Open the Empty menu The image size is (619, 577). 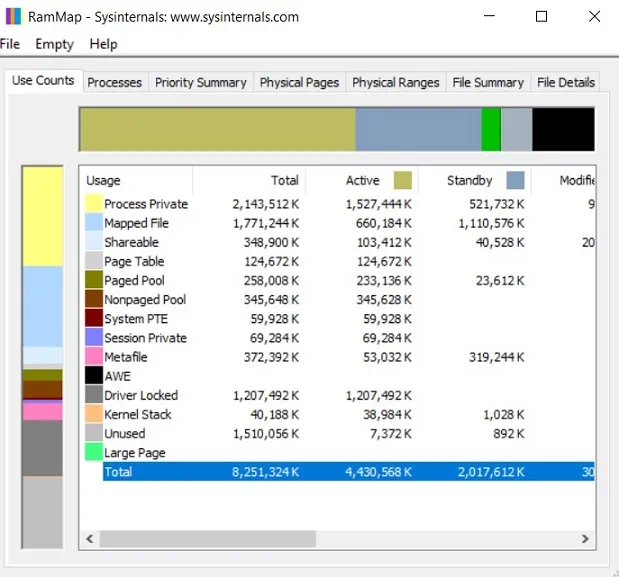[54, 44]
